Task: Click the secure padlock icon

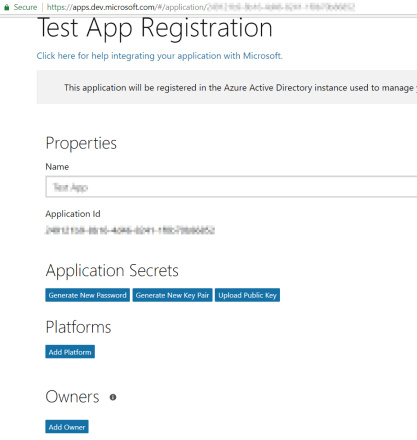Action: (6, 7)
